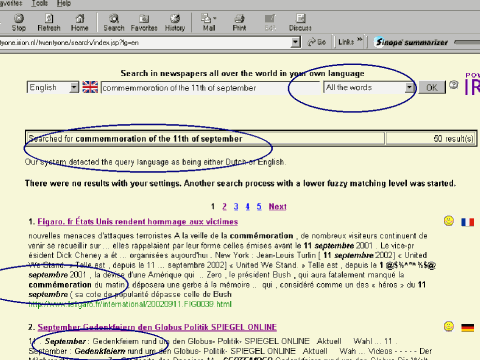Viewport: 480px width, 360px height.
Task: Open Favorites from the toolbar
Action: tap(144, 23)
